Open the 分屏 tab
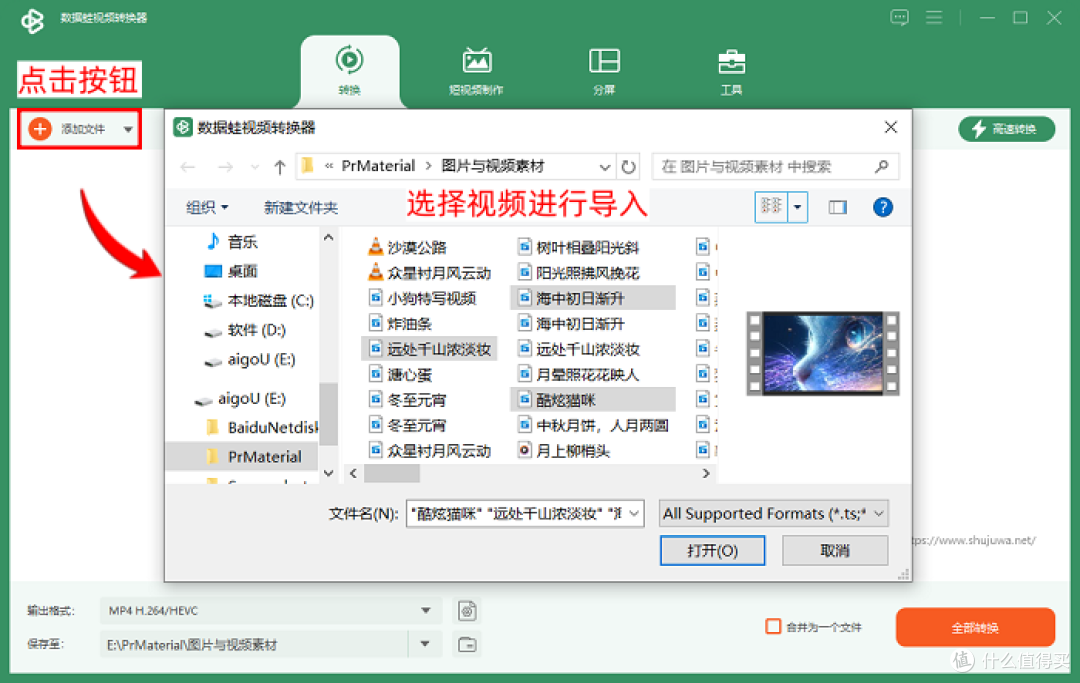The height and width of the screenshot is (683, 1080). point(604,71)
